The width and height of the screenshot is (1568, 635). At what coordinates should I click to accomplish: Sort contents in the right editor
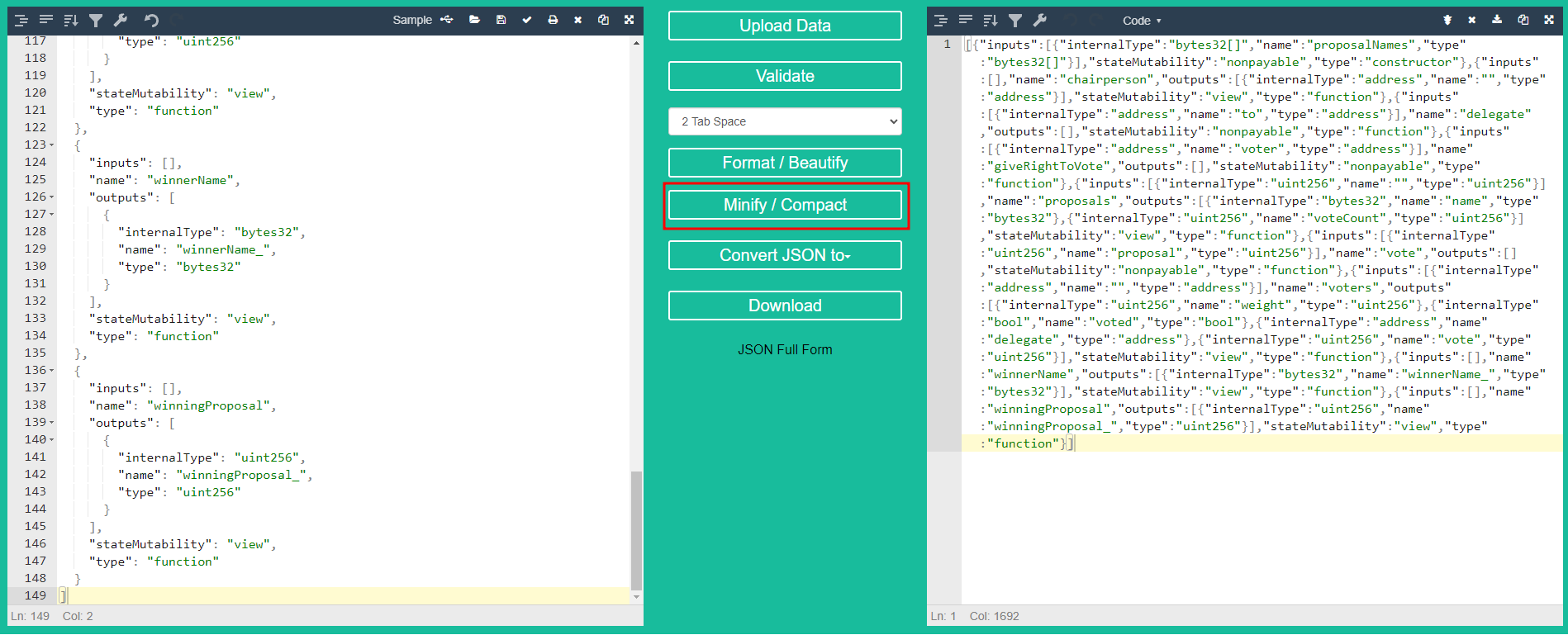coord(991,20)
